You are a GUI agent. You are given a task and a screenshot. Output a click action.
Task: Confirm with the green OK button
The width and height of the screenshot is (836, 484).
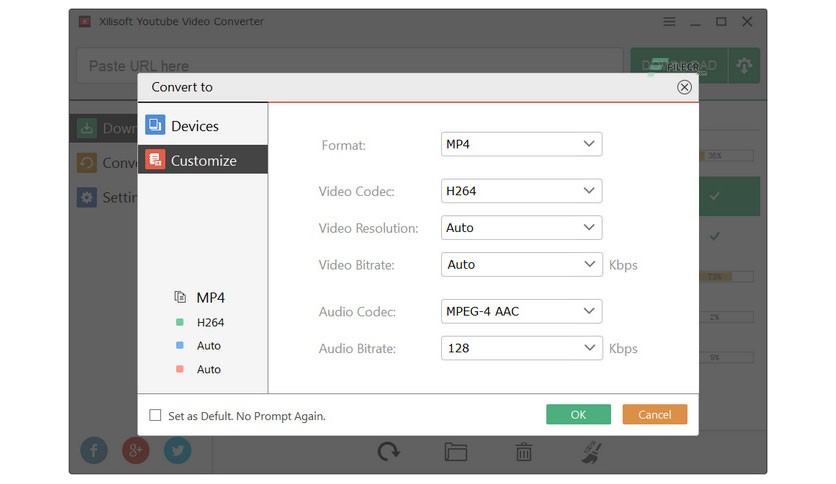578,414
